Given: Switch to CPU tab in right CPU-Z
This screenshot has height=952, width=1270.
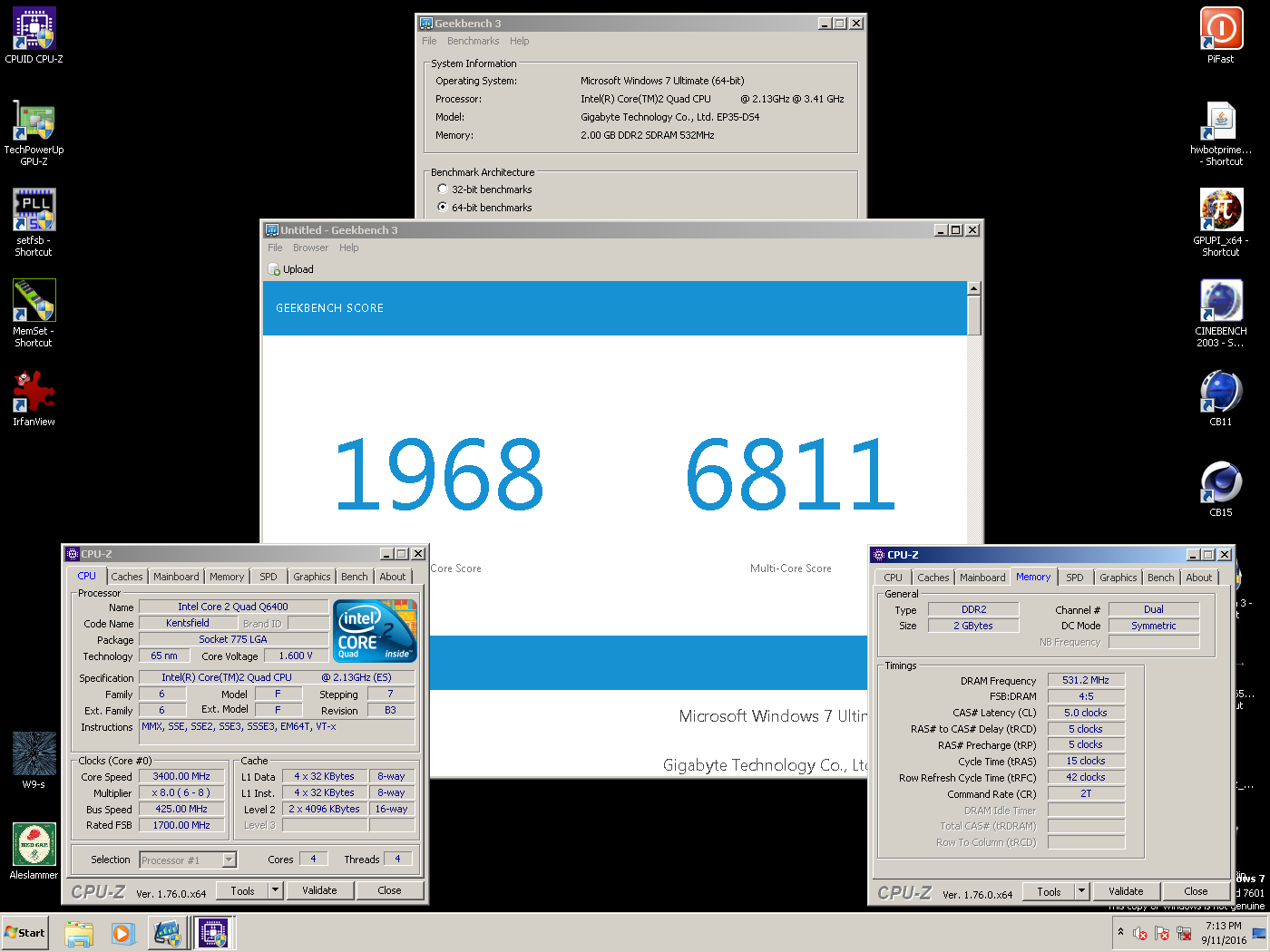Looking at the screenshot, I should 894,578.
